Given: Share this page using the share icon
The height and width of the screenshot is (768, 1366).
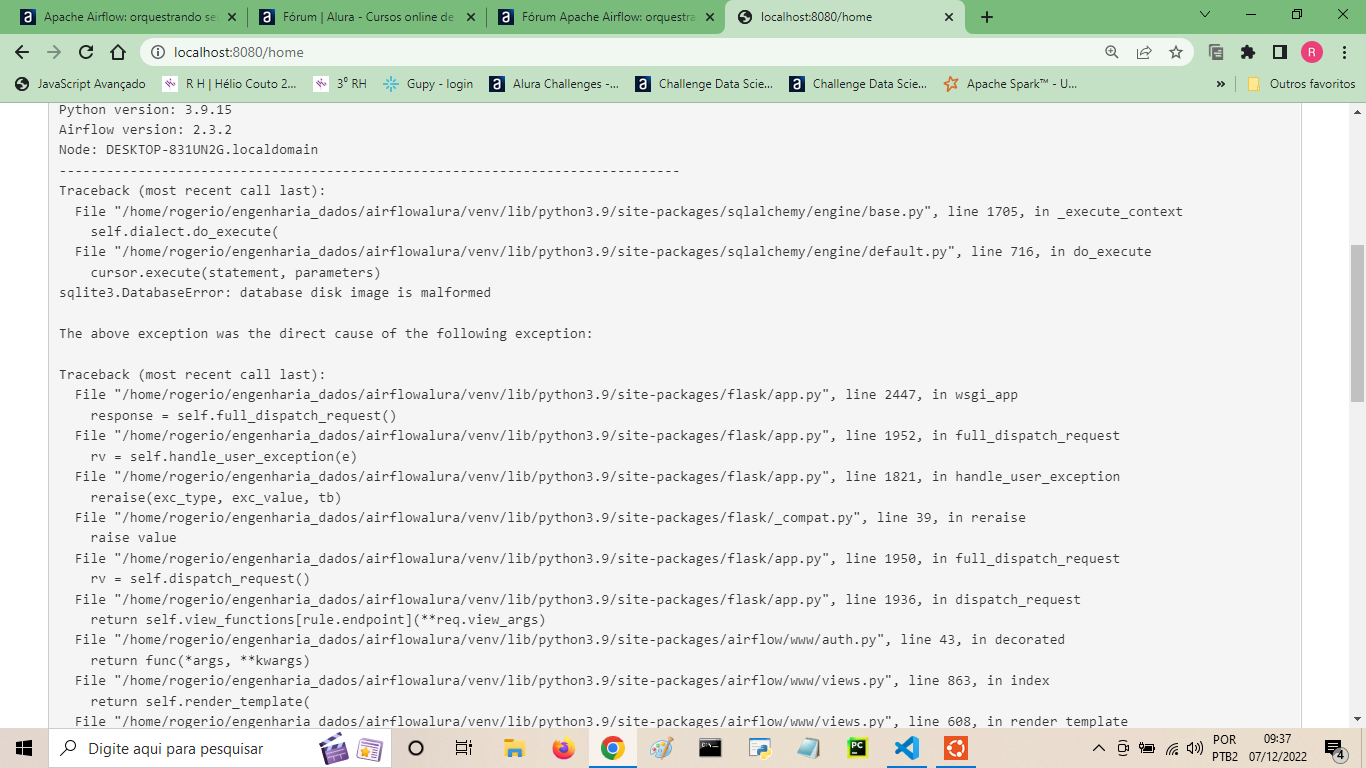Looking at the screenshot, I should click(1144, 52).
